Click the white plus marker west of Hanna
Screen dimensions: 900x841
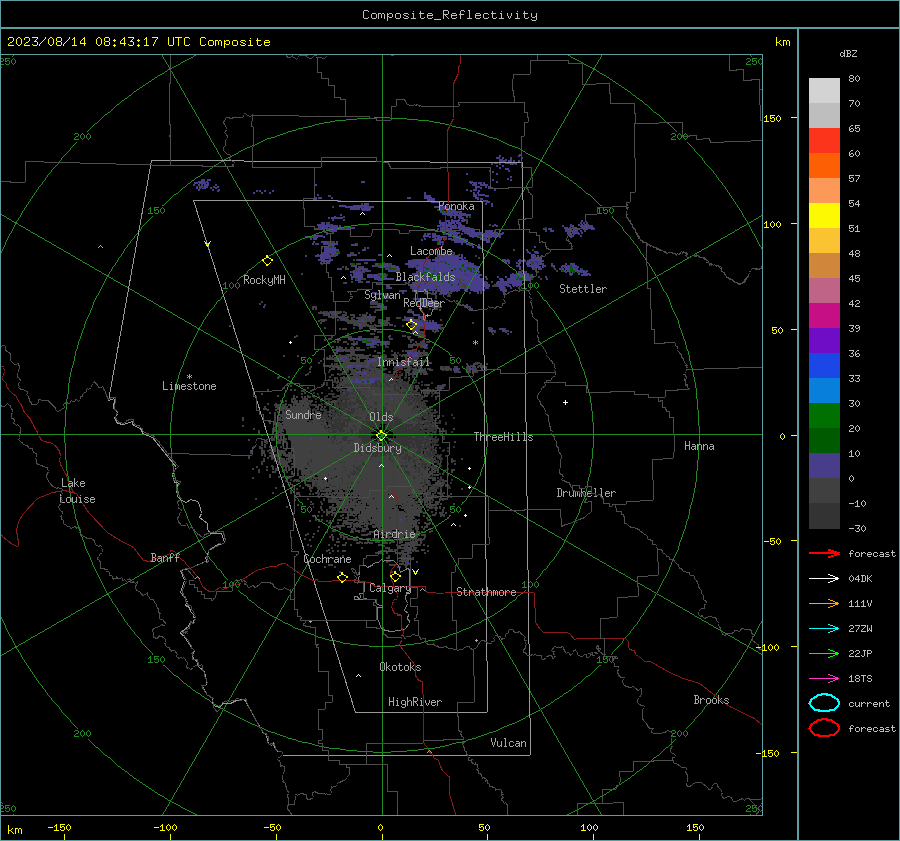coord(565,402)
